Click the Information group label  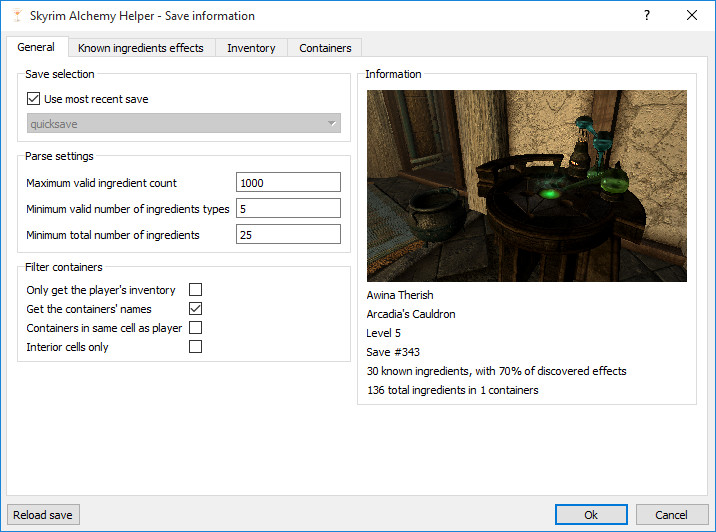coord(393,74)
